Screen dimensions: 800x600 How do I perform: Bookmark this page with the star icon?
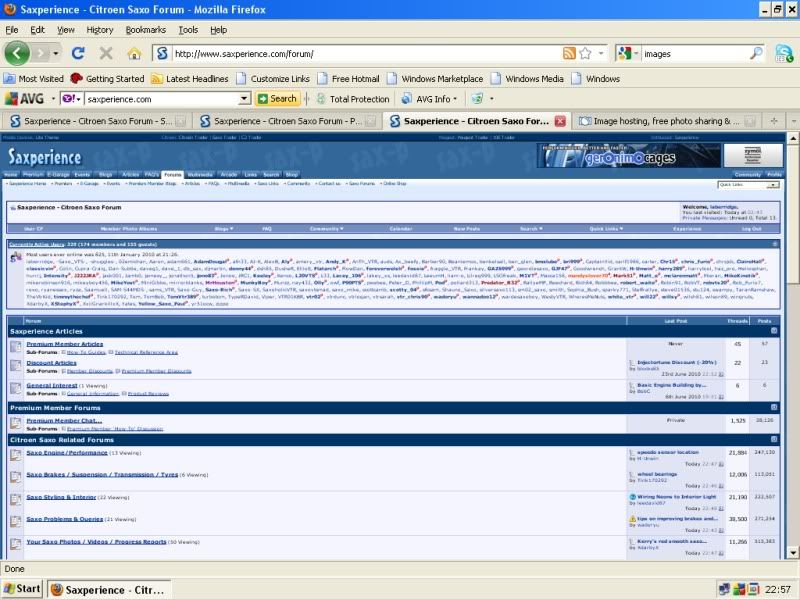click(585, 53)
